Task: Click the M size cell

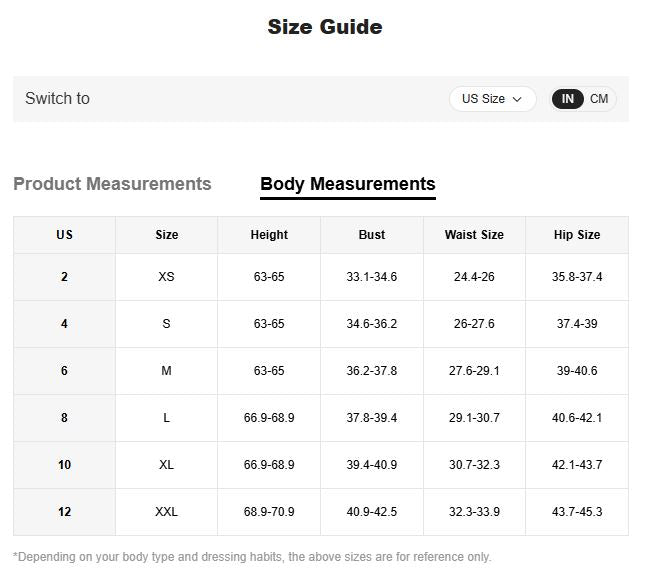Action: pyautogui.click(x=166, y=371)
